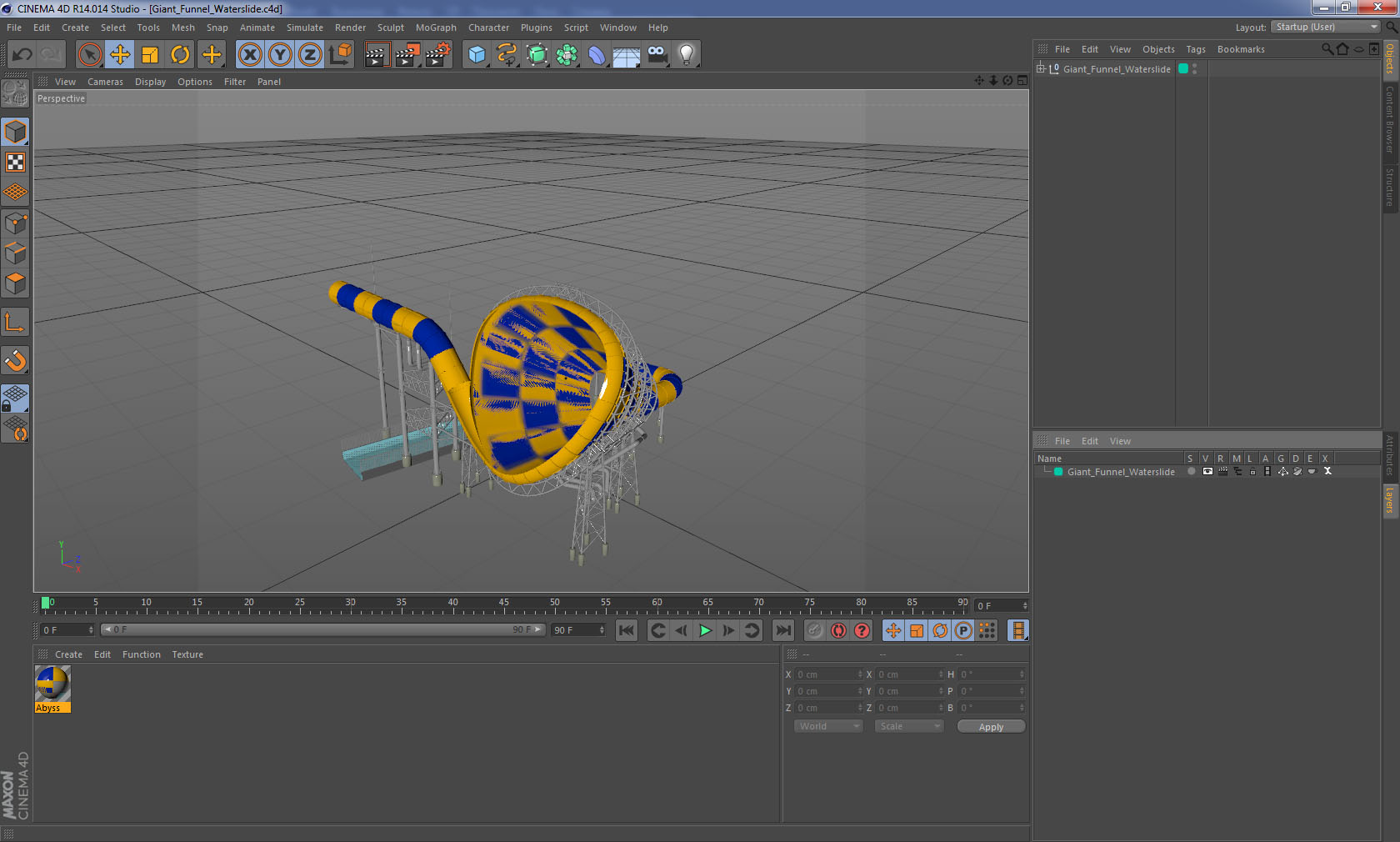This screenshot has height=842, width=1400.
Task: Open the array modeling objects icon
Action: tap(567, 55)
